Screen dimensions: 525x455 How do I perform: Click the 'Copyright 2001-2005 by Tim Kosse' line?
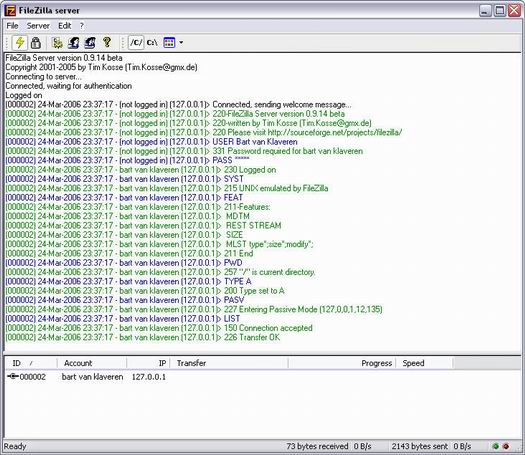pyautogui.click(x=101, y=67)
